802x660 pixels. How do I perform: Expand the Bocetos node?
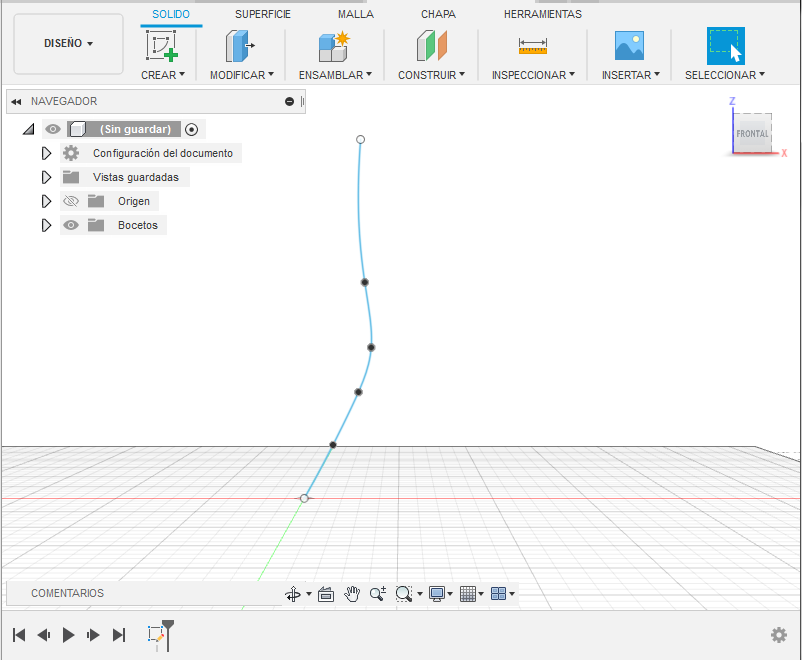(x=46, y=225)
